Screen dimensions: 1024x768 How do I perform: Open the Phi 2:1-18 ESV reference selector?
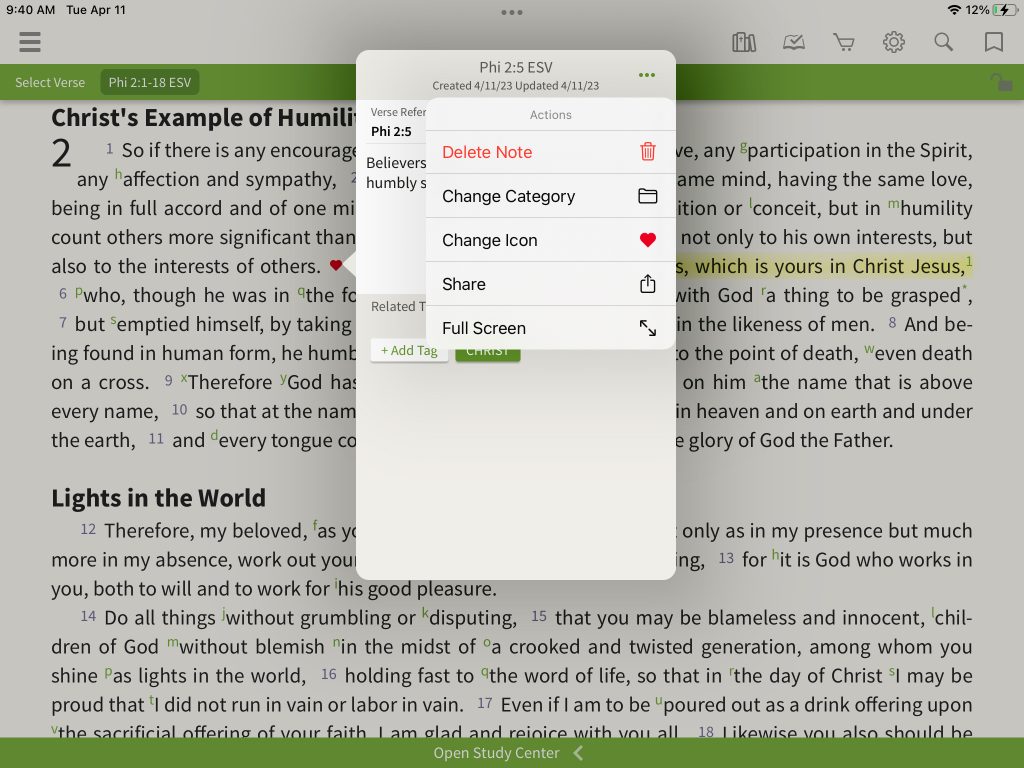tap(150, 82)
